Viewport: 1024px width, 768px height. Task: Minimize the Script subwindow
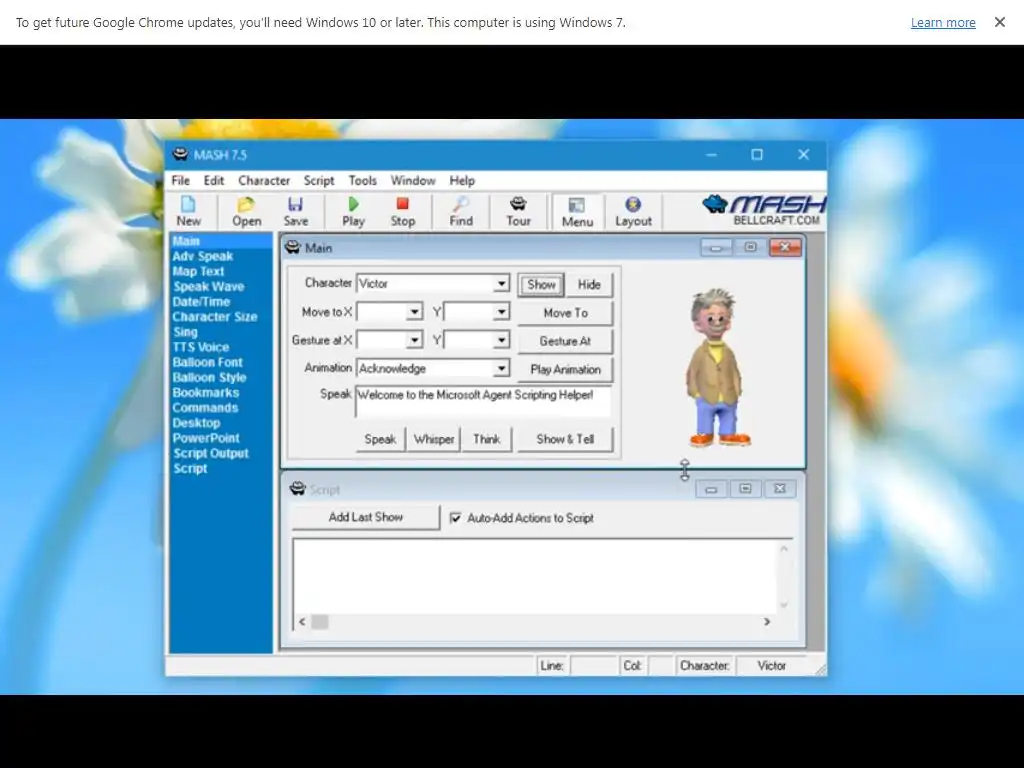711,489
